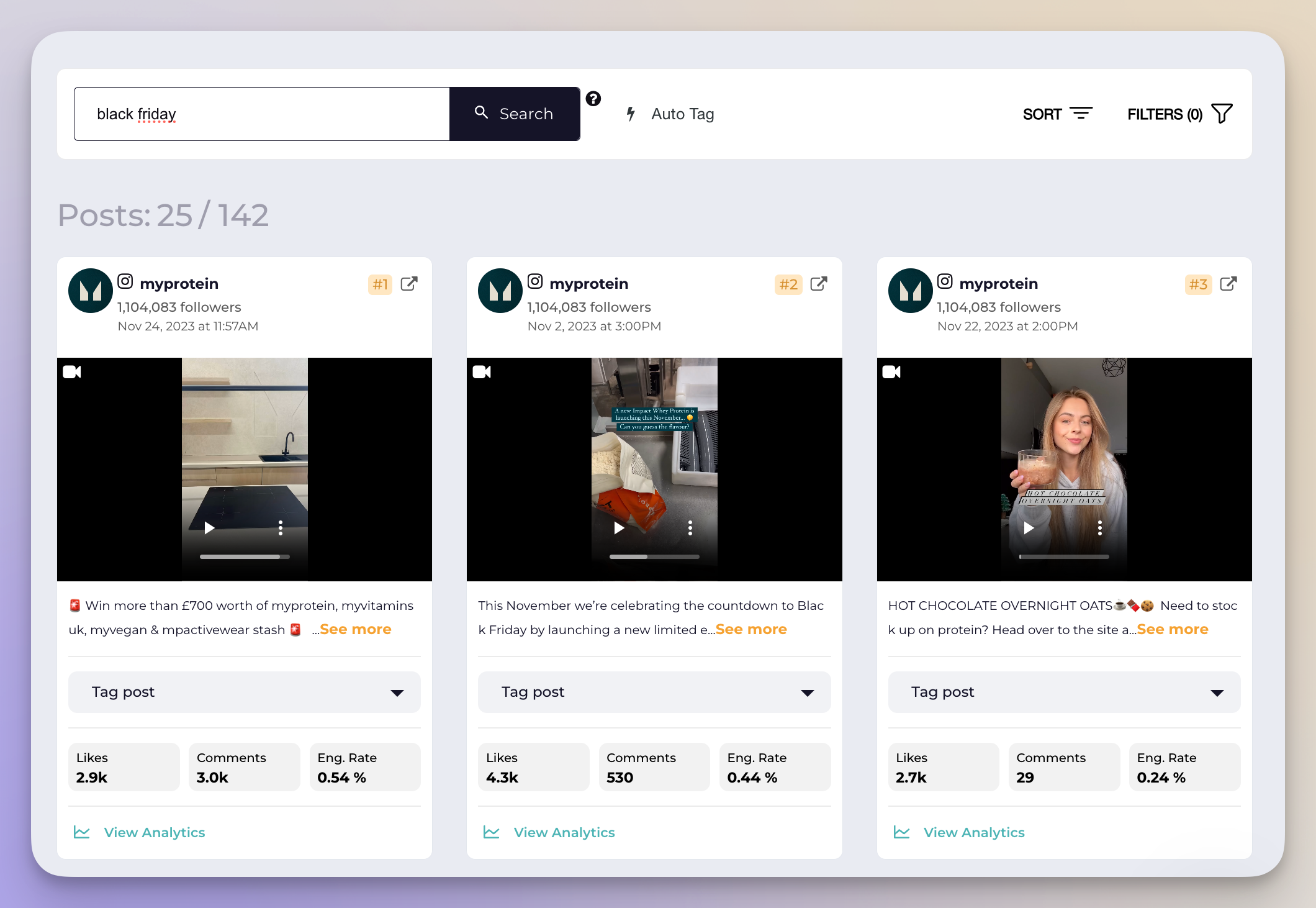Open View Analytics for post #2

564,832
